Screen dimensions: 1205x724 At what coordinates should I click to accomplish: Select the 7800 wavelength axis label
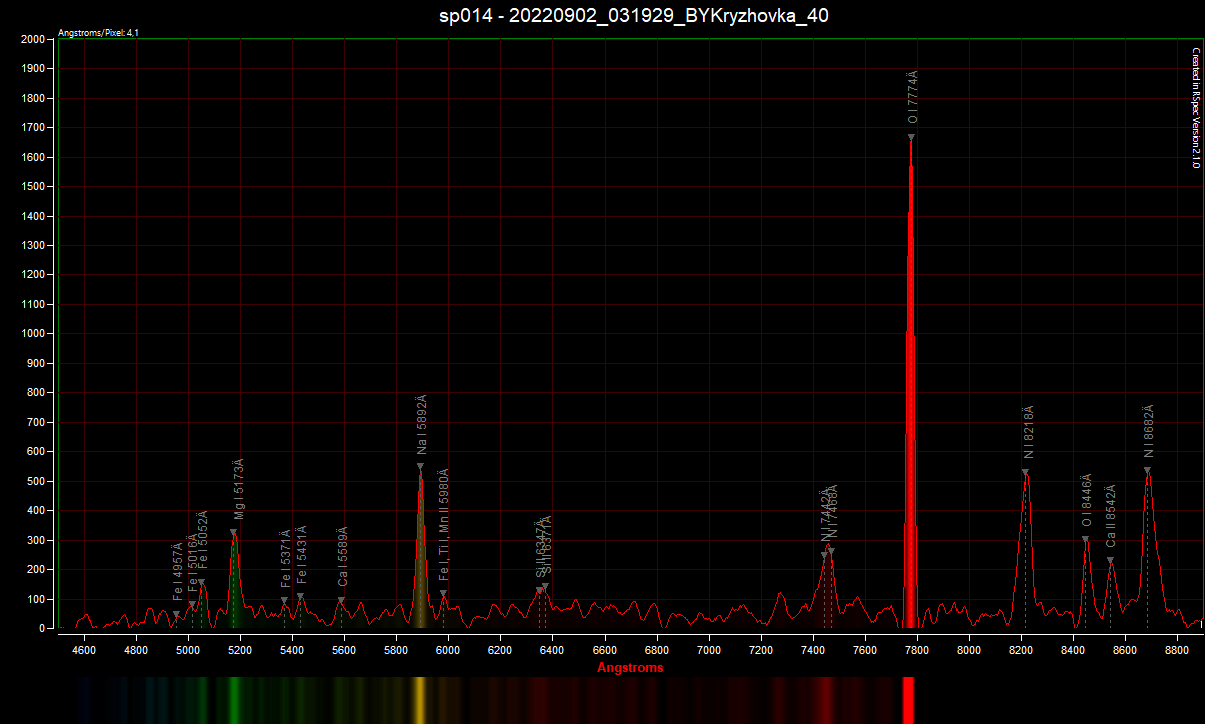tap(917, 650)
